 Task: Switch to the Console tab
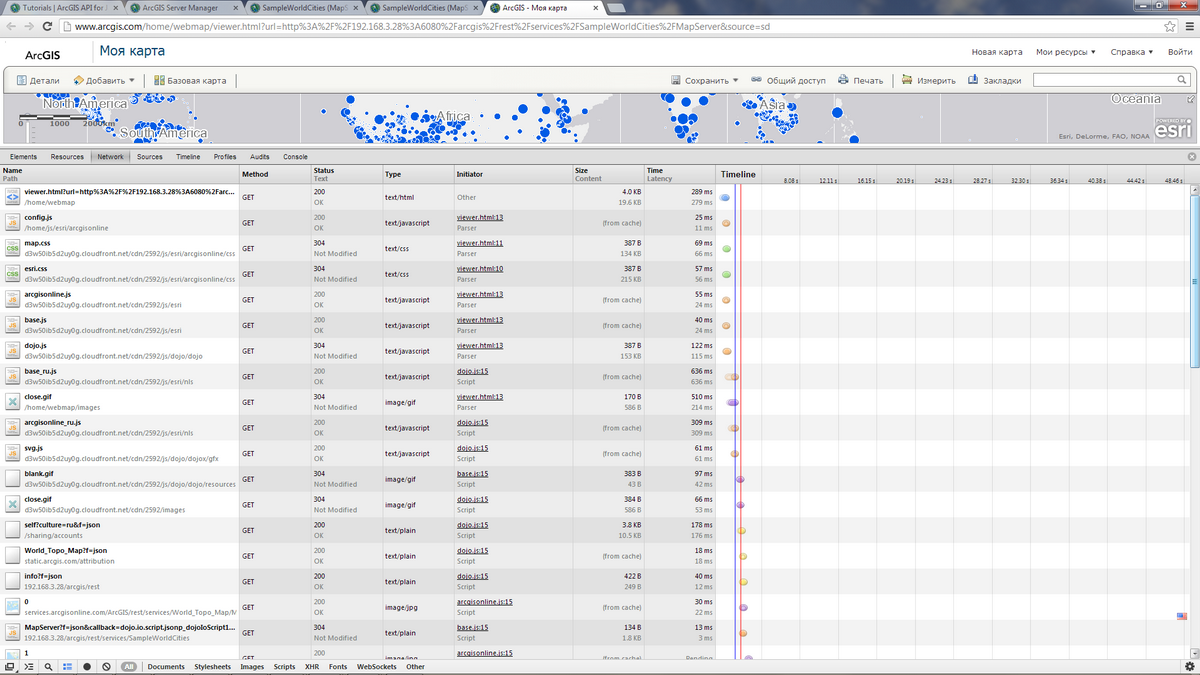coord(295,157)
